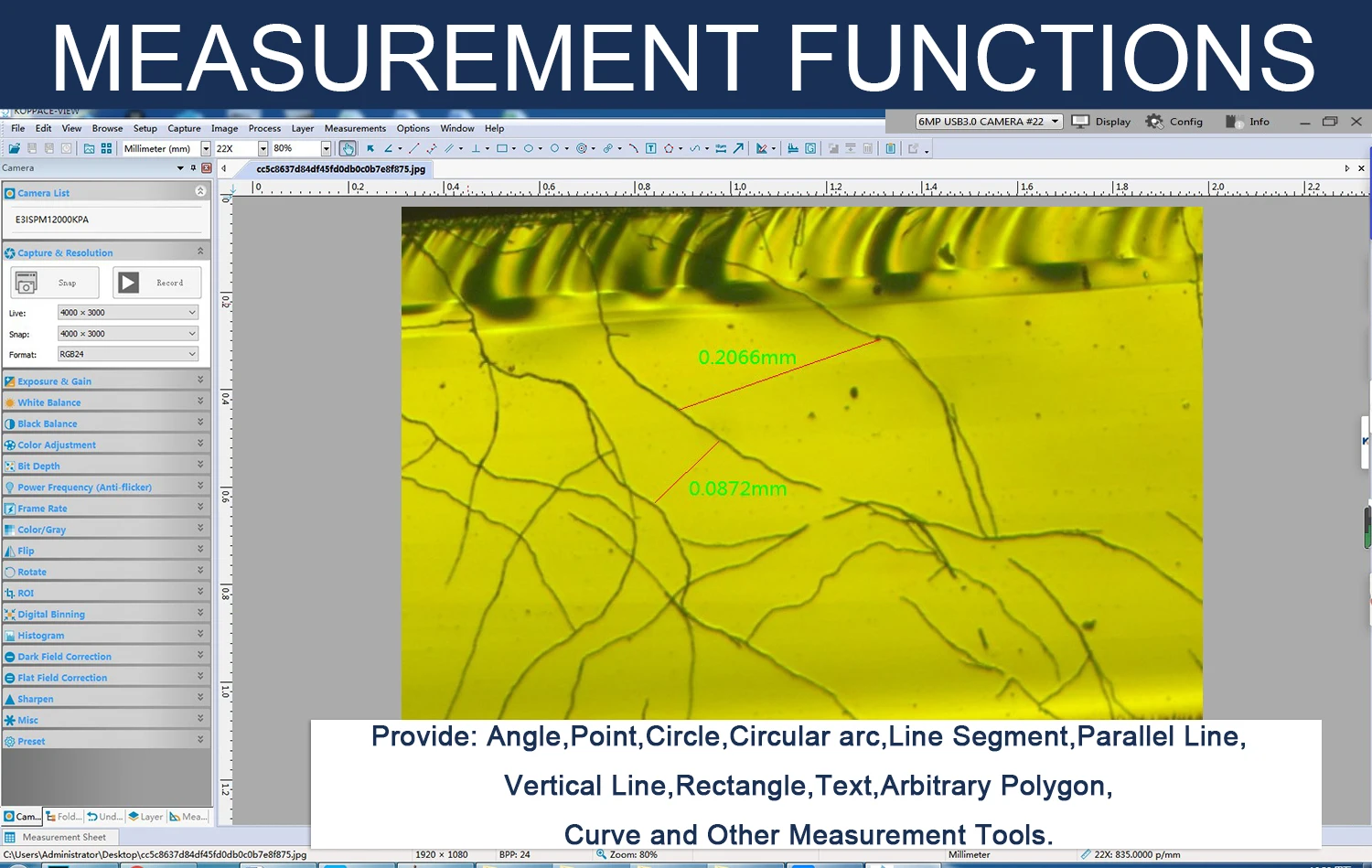The width and height of the screenshot is (1372, 868).
Task: Switch to the Measurement sidebar tab
Action: (x=188, y=817)
